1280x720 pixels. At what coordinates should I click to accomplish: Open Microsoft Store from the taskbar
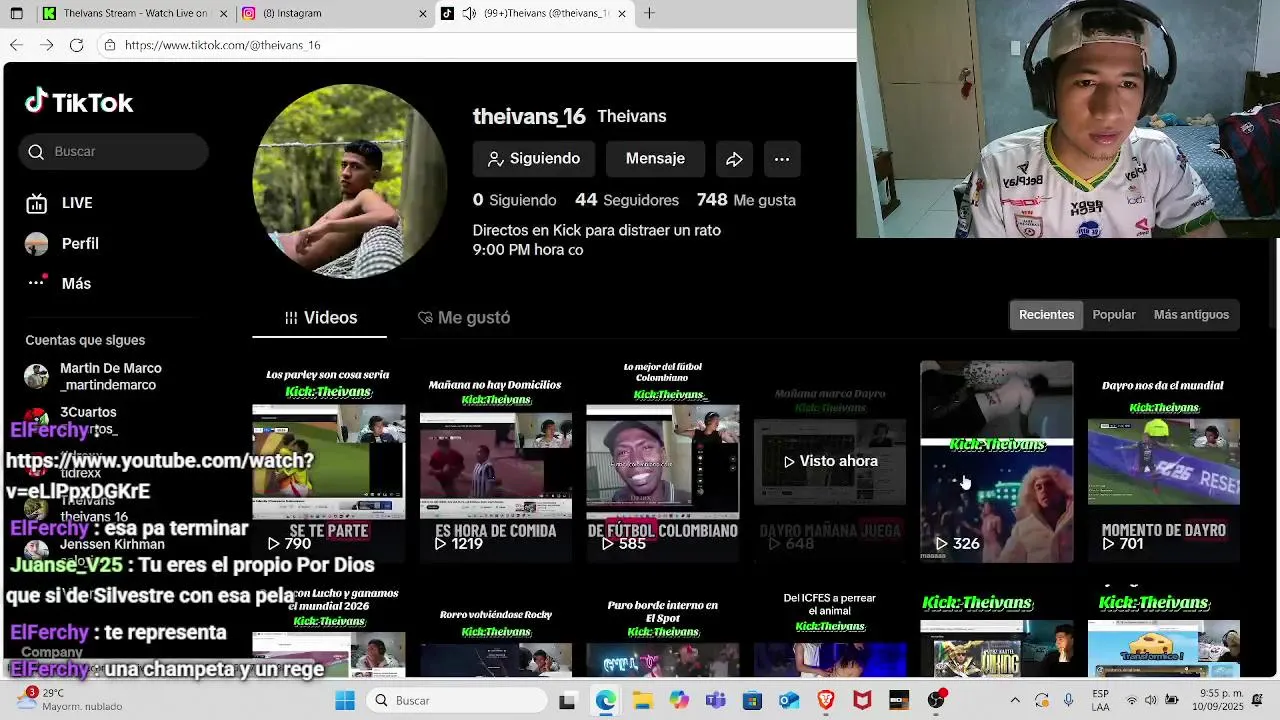click(x=752, y=700)
